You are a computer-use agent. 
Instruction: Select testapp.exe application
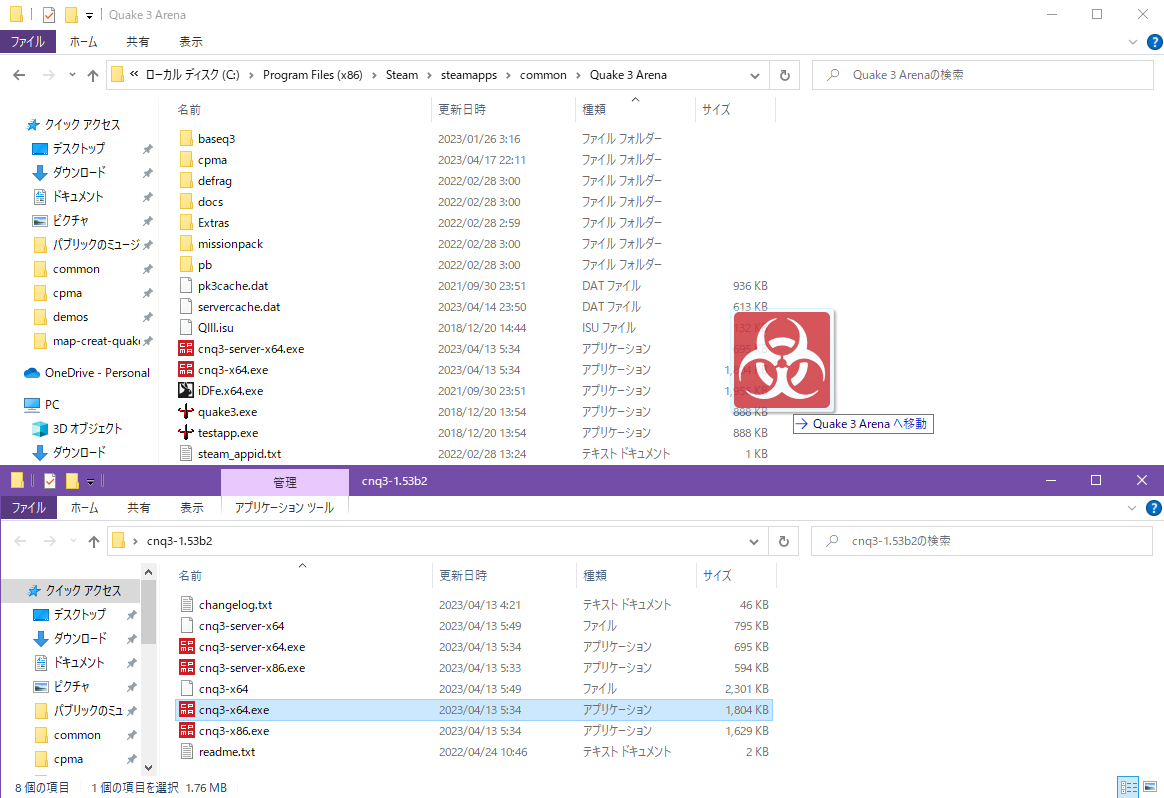point(228,433)
